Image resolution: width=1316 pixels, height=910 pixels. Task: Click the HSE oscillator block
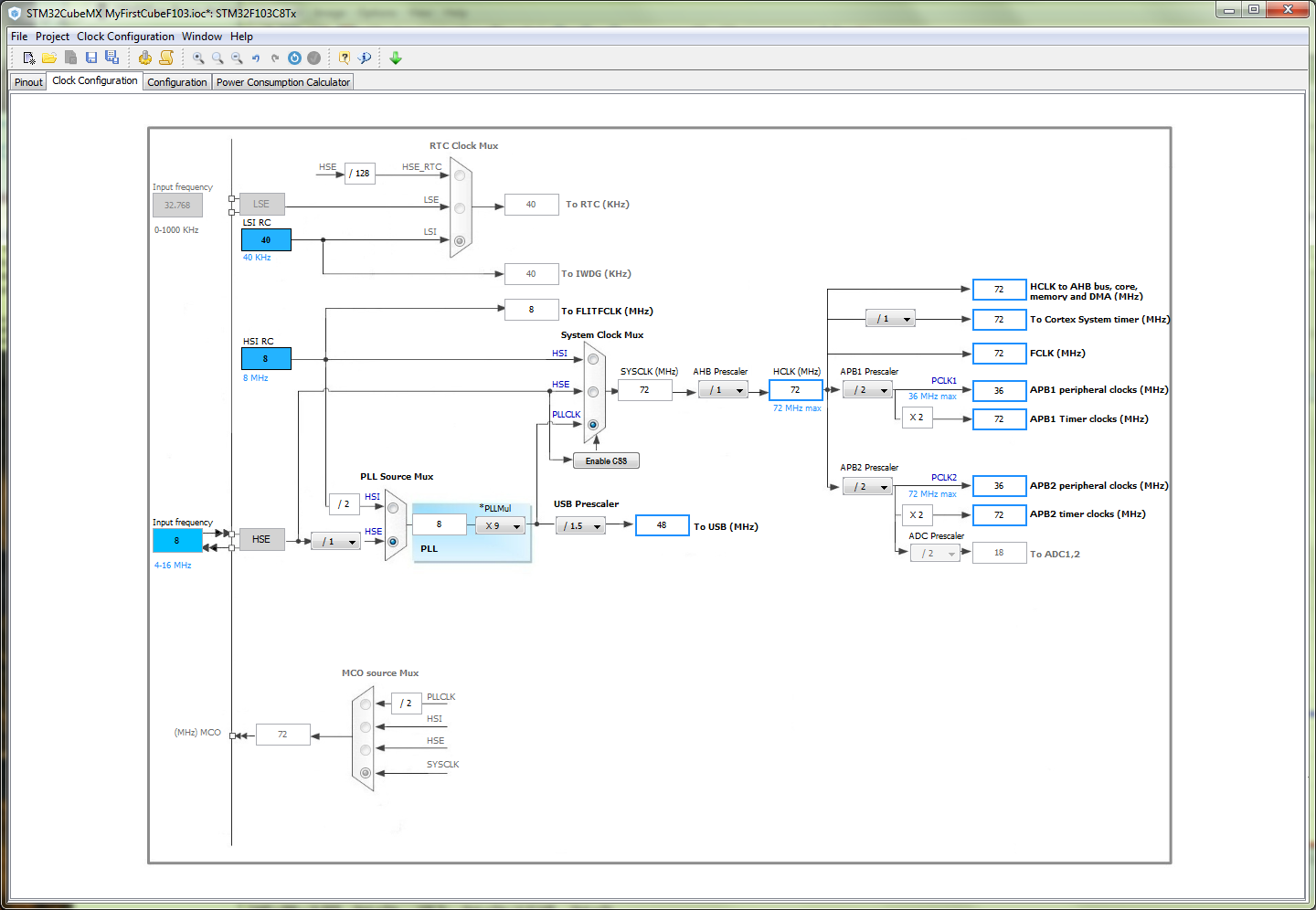261,539
